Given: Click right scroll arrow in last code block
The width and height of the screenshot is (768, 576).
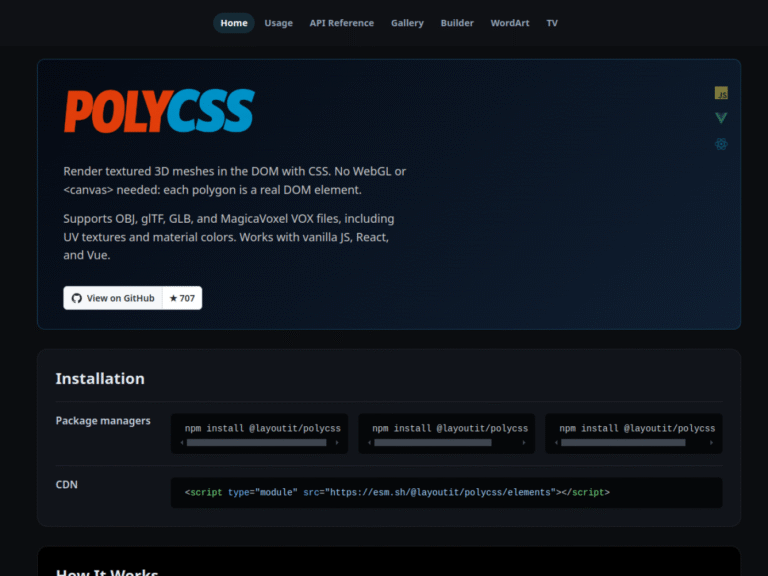Looking at the screenshot, I should [711, 443].
